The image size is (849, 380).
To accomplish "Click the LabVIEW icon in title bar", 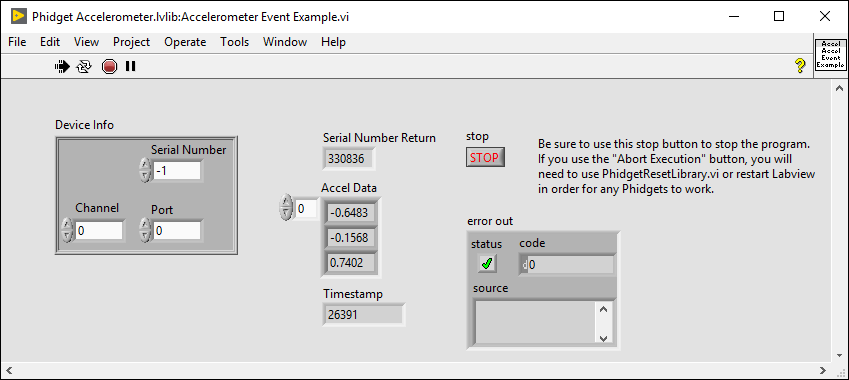I will click(18, 16).
